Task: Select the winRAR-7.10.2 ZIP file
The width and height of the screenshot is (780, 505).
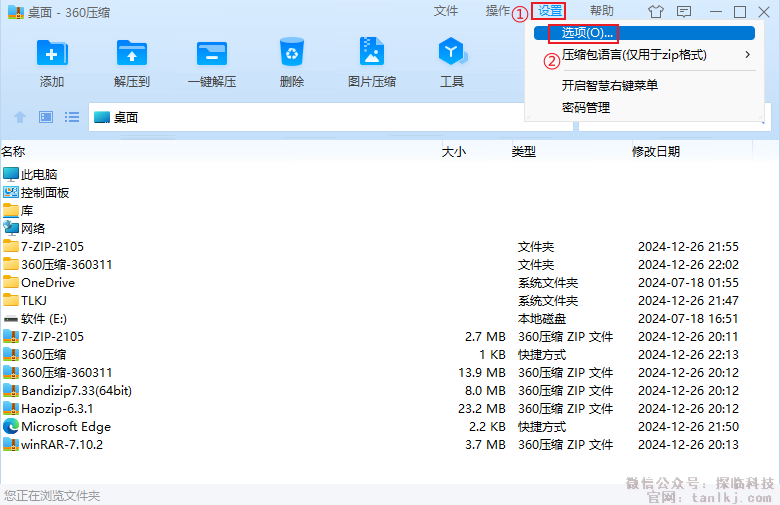Action: pos(62,445)
